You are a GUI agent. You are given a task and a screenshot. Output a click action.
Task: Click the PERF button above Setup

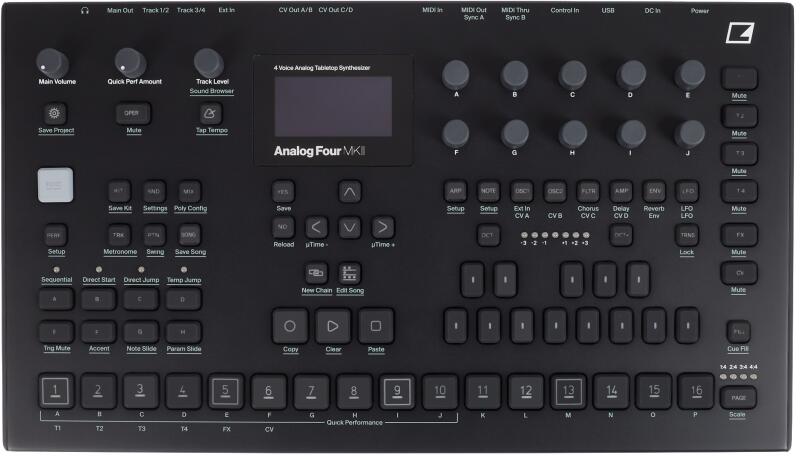point(55,235)
